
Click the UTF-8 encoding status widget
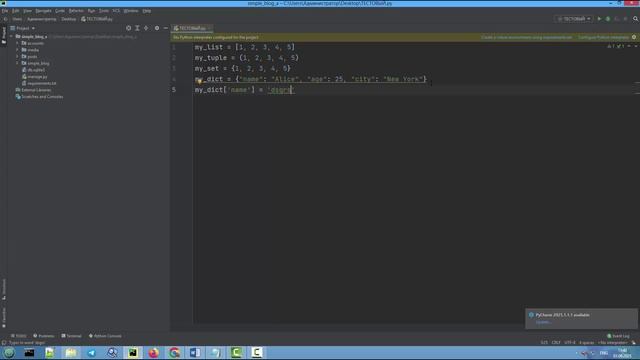[569, 342]
